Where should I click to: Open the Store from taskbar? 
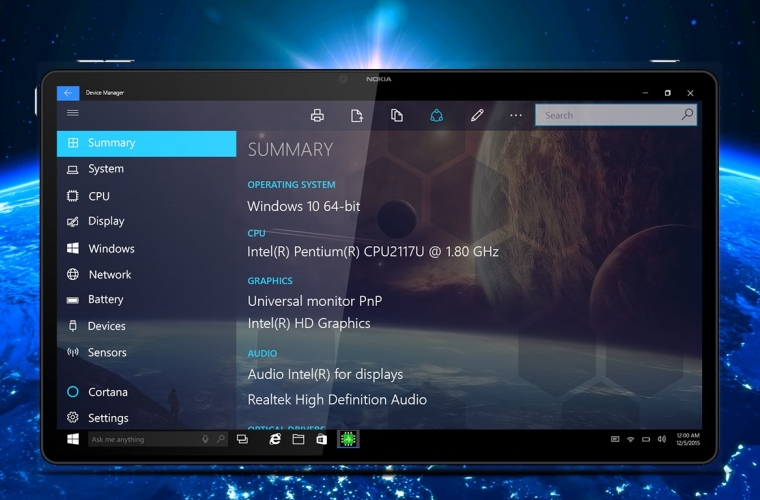(x=321, y=439)
